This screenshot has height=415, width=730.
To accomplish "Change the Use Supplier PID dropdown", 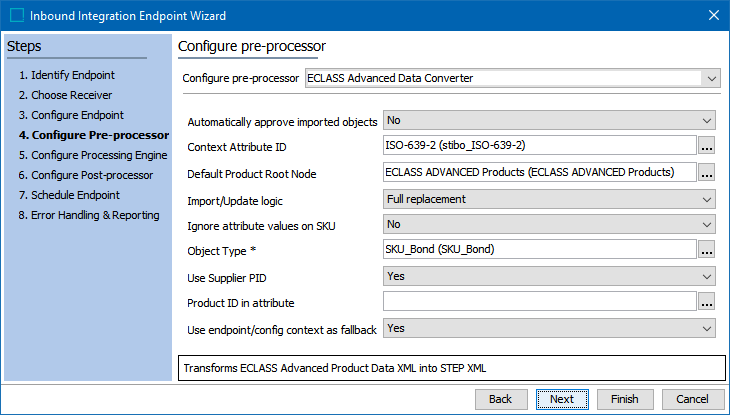I will pyautogui.click(x=549, y=276).
